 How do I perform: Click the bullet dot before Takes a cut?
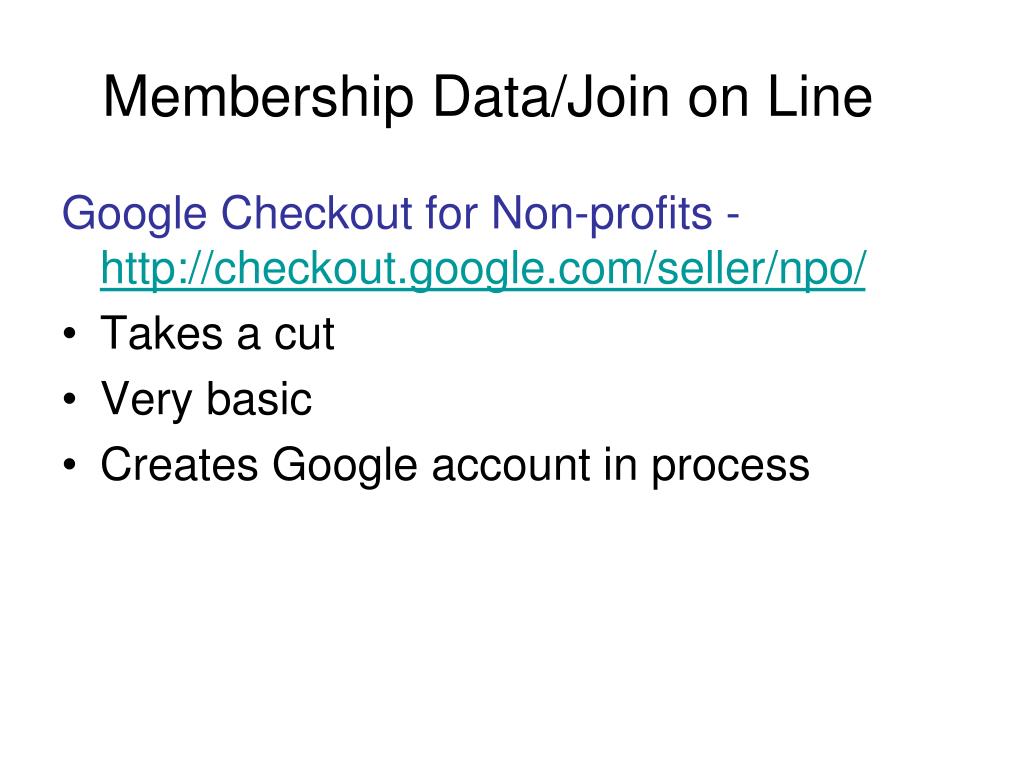[x=70, y=334]
